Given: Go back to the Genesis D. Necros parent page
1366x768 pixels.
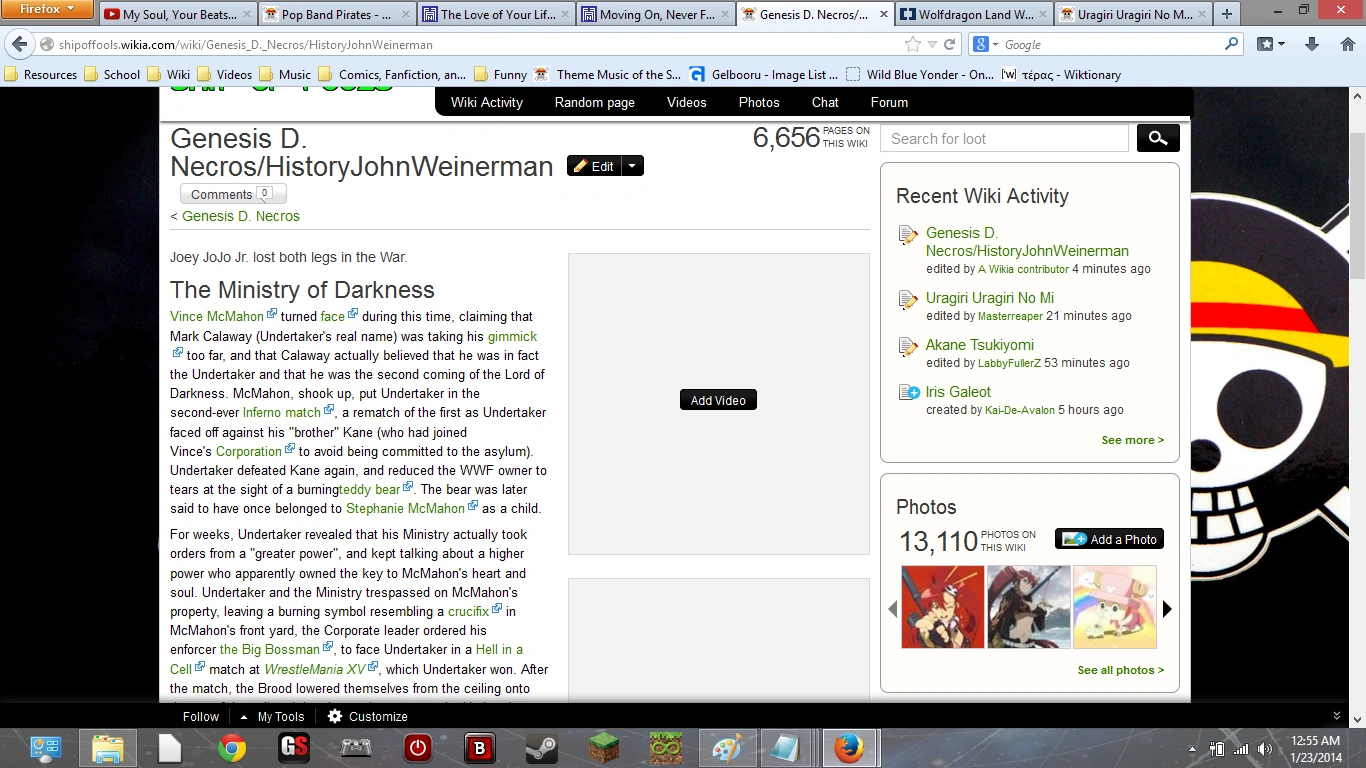Looking at the screenshot, I should [x=241, y=216].
